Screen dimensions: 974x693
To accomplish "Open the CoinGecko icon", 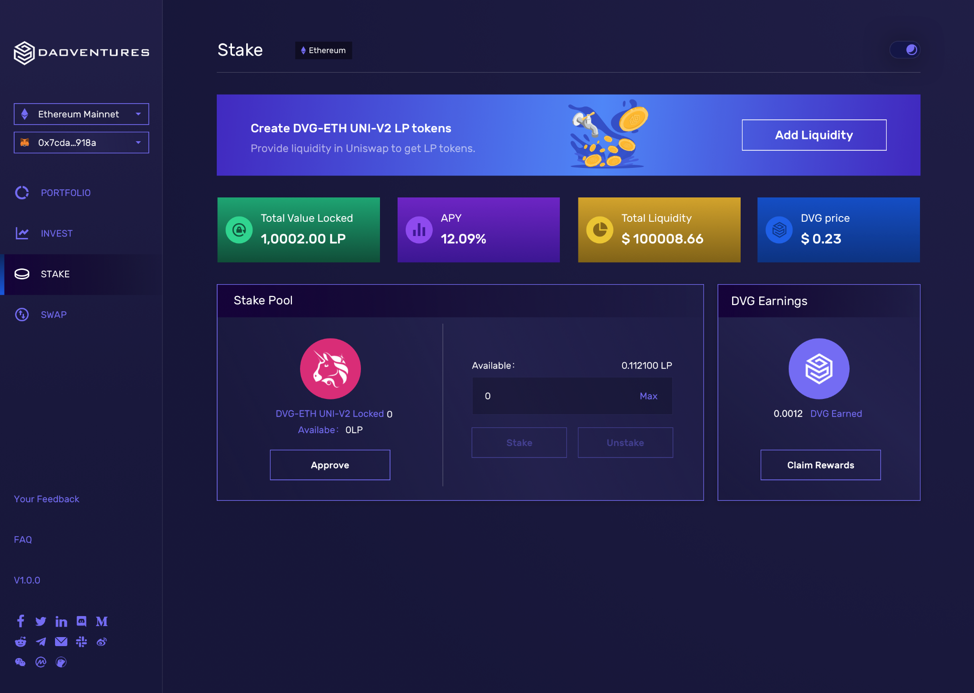I will coord(61,662).
